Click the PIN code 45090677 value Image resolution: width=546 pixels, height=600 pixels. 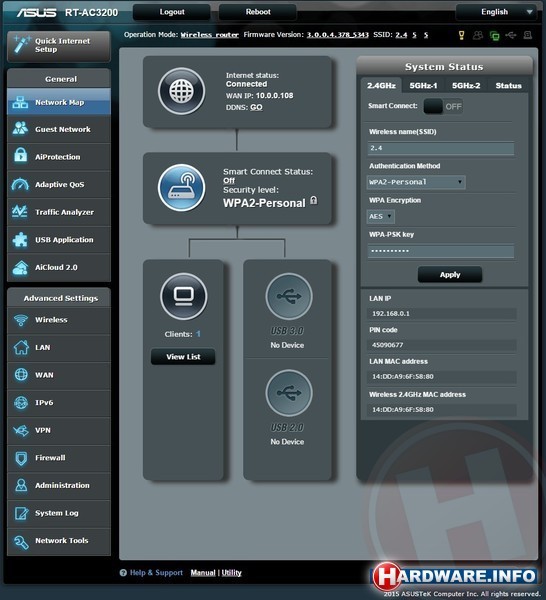tap(442, 345)
